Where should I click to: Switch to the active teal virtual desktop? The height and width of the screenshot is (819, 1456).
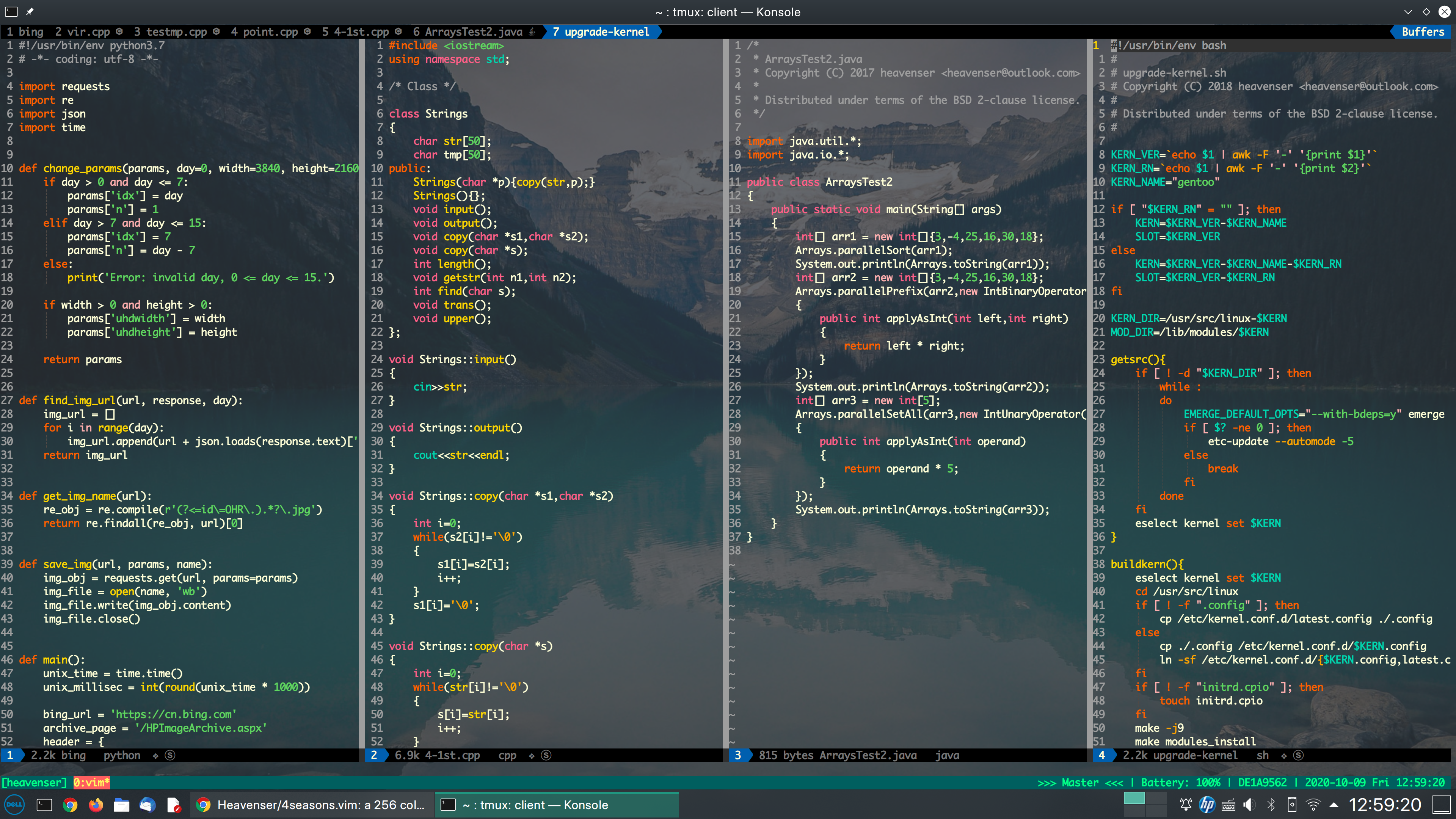coord(1134,798)
